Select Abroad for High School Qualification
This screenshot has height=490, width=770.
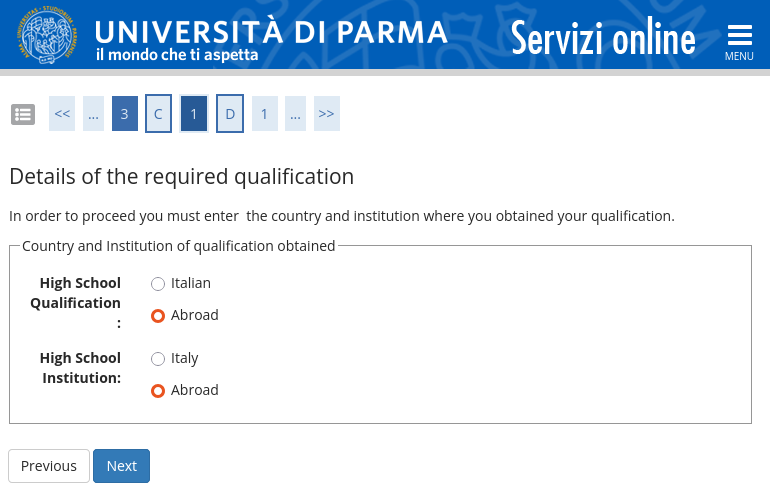(x=158, y=316)
